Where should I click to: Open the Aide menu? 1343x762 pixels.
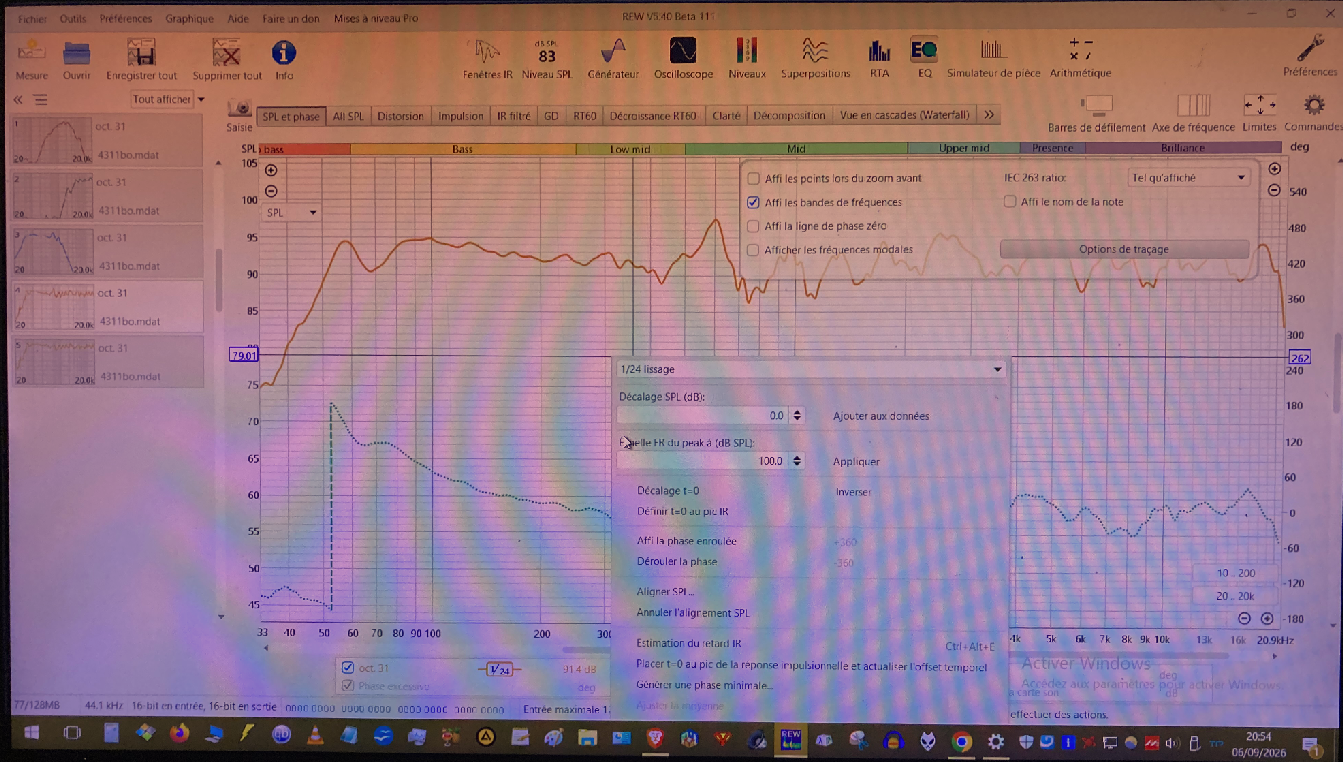tap(238, 19)
